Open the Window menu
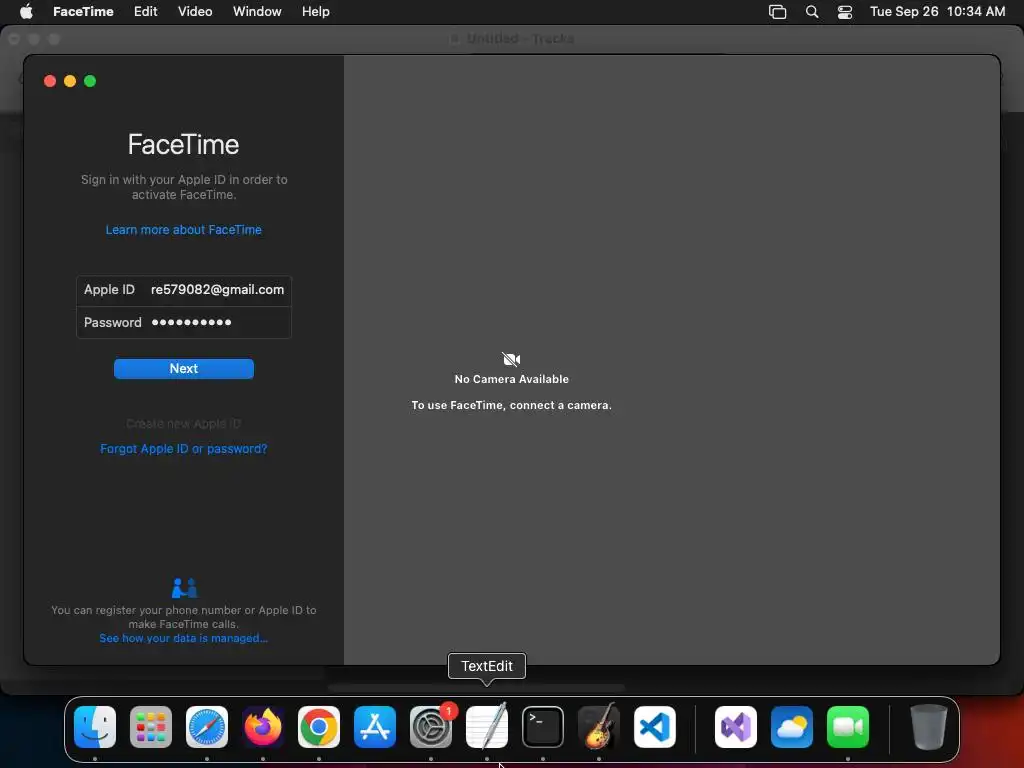The width and height of the screenshot is (1024, 768). click(x=257, y=12)
